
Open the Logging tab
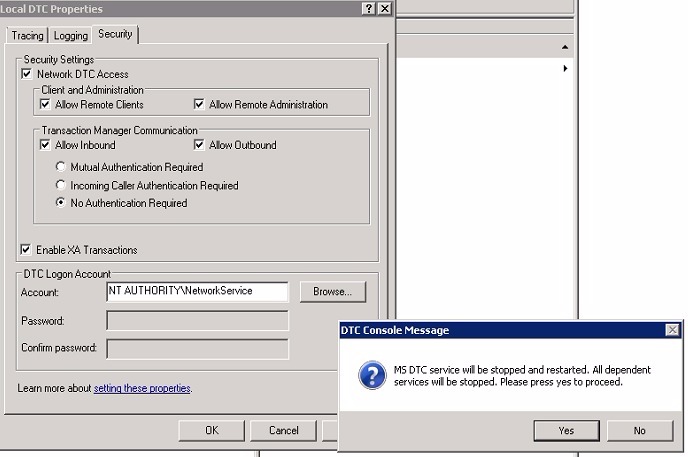tap(71, 35)
